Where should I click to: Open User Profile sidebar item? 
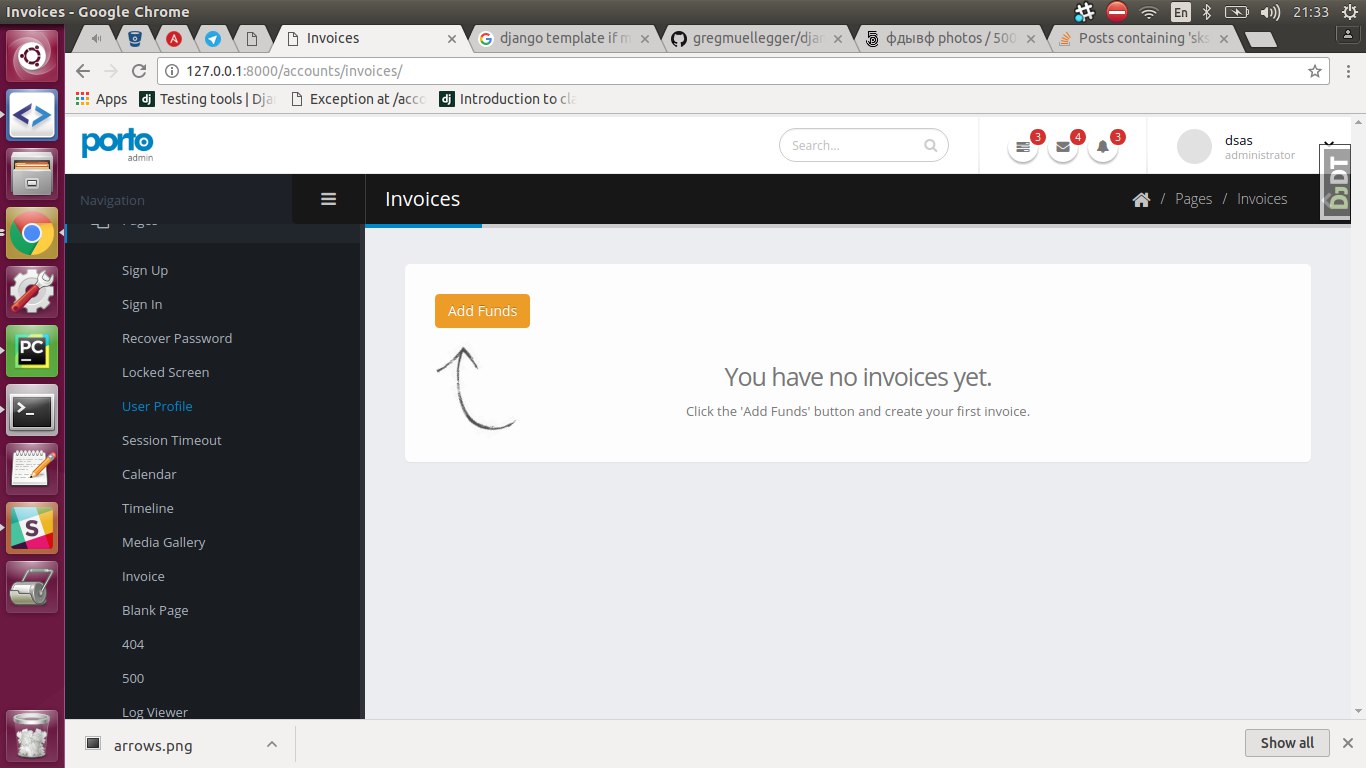point(157,406)
